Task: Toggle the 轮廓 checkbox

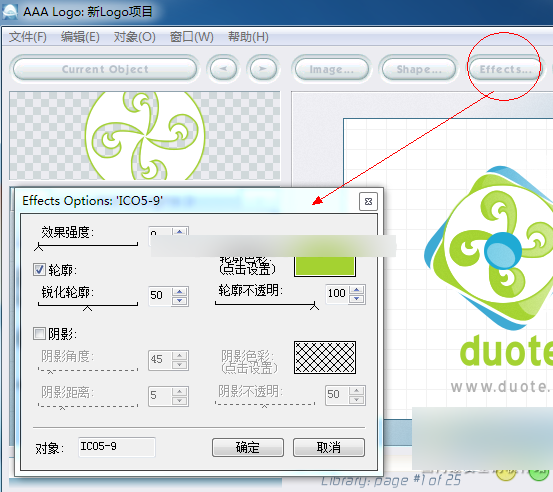Action: pyautogui.click(x=39, y=269)
